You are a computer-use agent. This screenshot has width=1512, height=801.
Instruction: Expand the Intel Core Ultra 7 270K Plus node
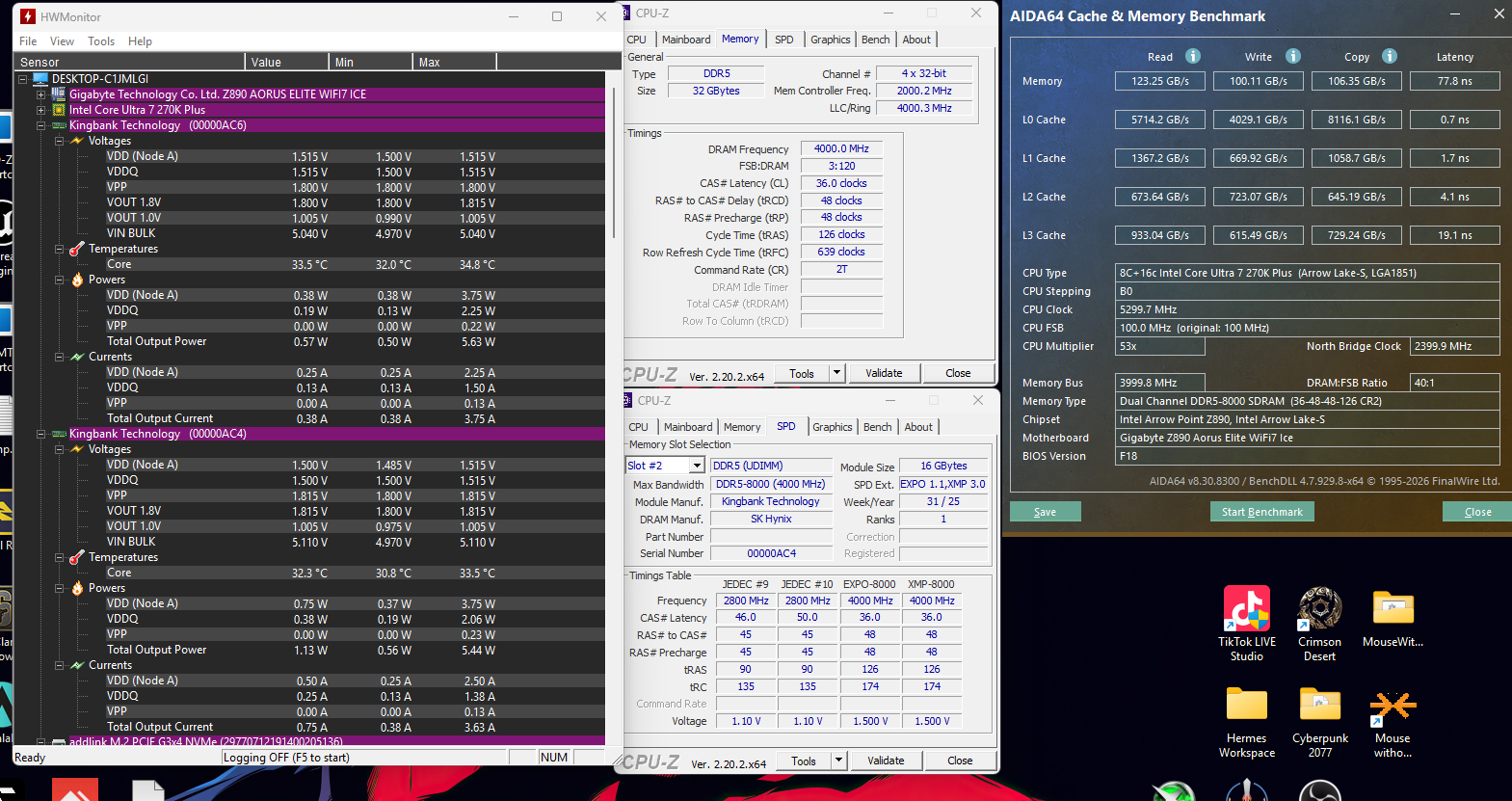click(x=40, y=110)
